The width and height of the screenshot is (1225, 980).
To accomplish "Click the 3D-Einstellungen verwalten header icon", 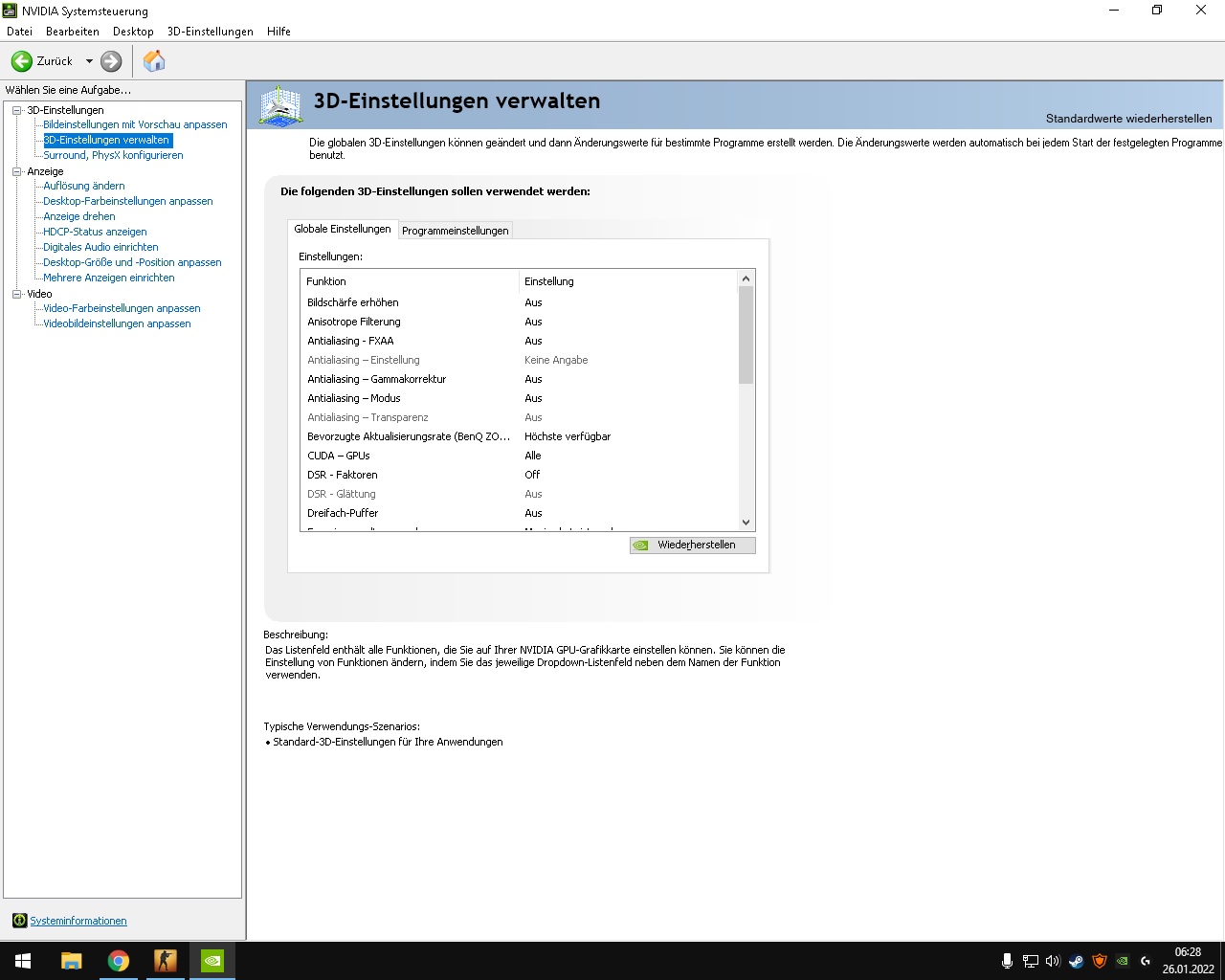I will 280,105.
